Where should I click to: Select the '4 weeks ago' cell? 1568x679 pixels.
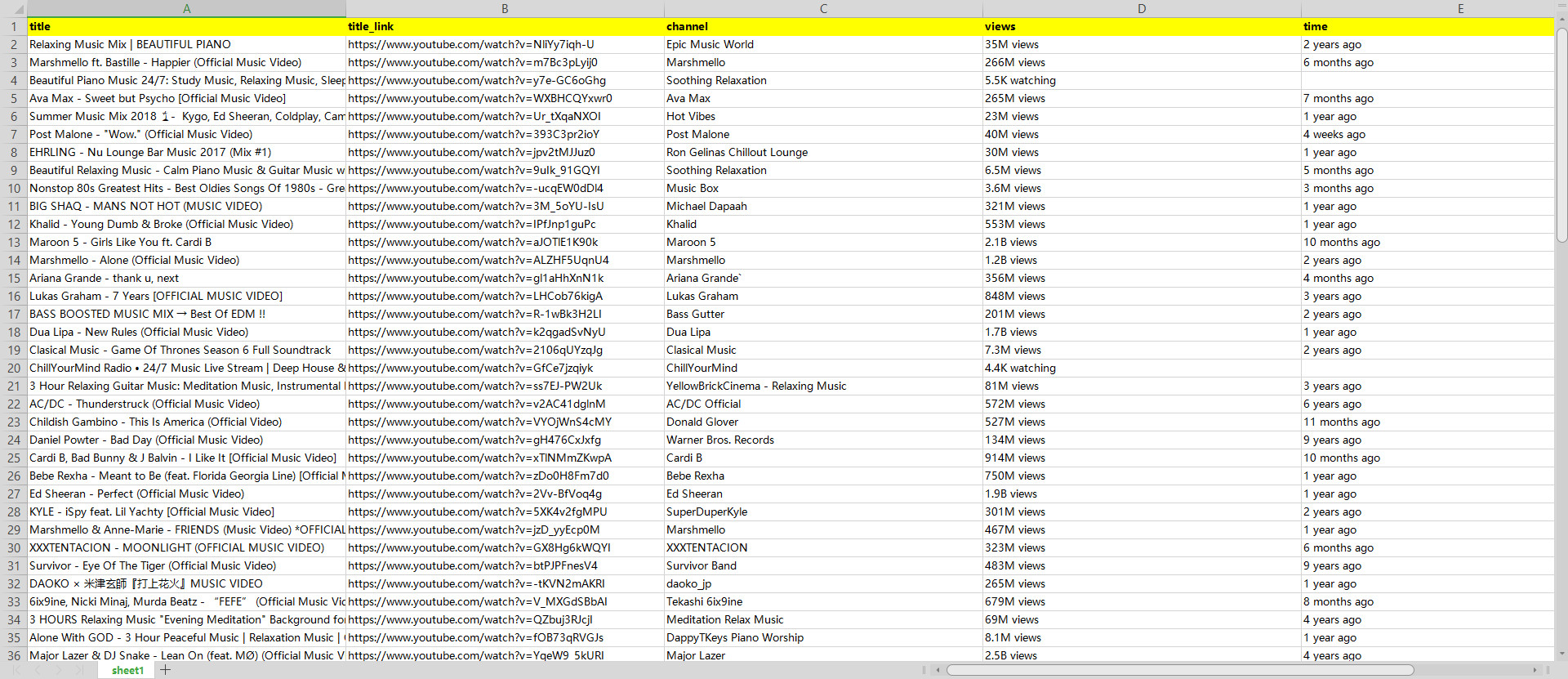point(1428,134)
